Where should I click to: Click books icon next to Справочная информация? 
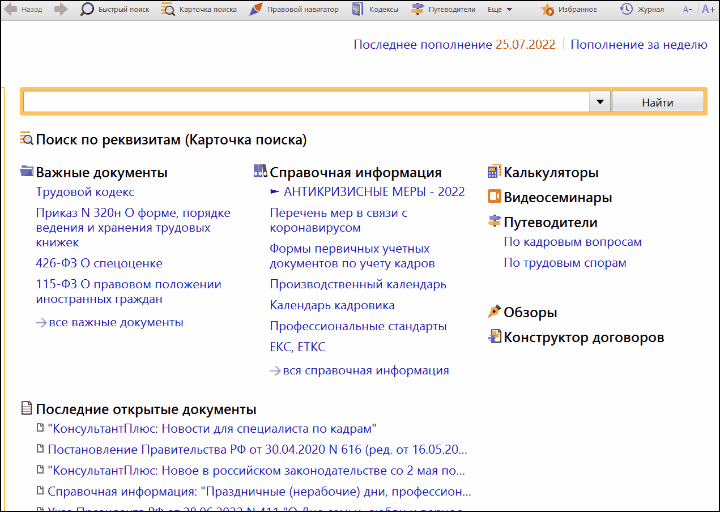(x=260, y=171)
